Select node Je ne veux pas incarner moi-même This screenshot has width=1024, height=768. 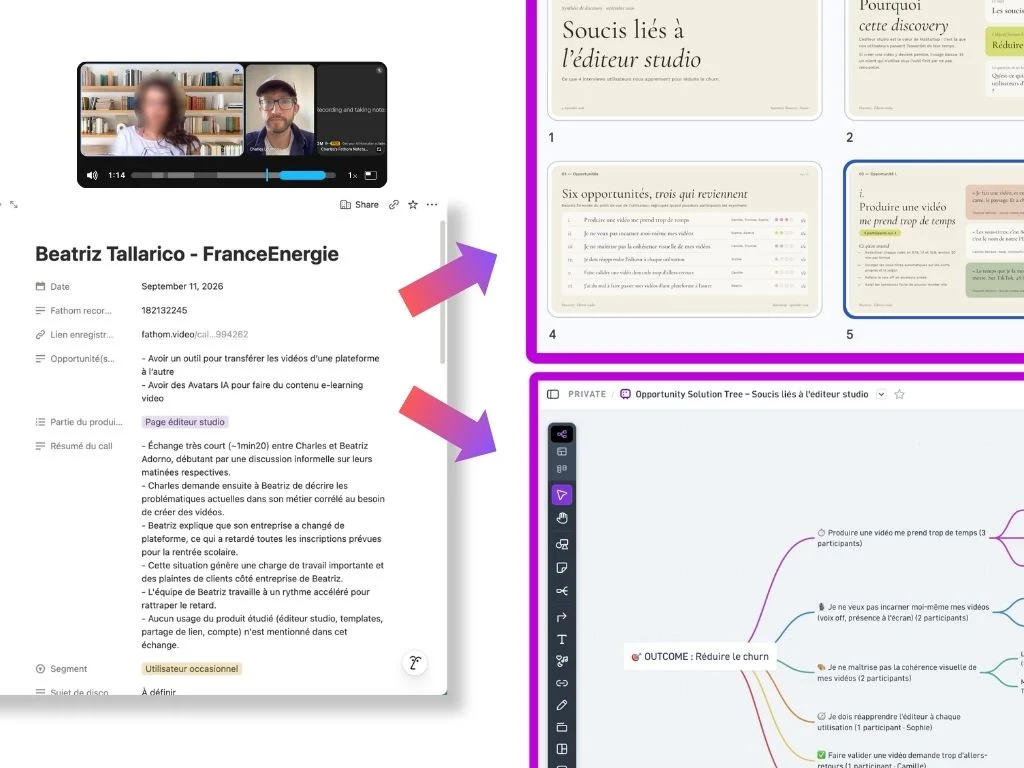click(x=903, y=613)
